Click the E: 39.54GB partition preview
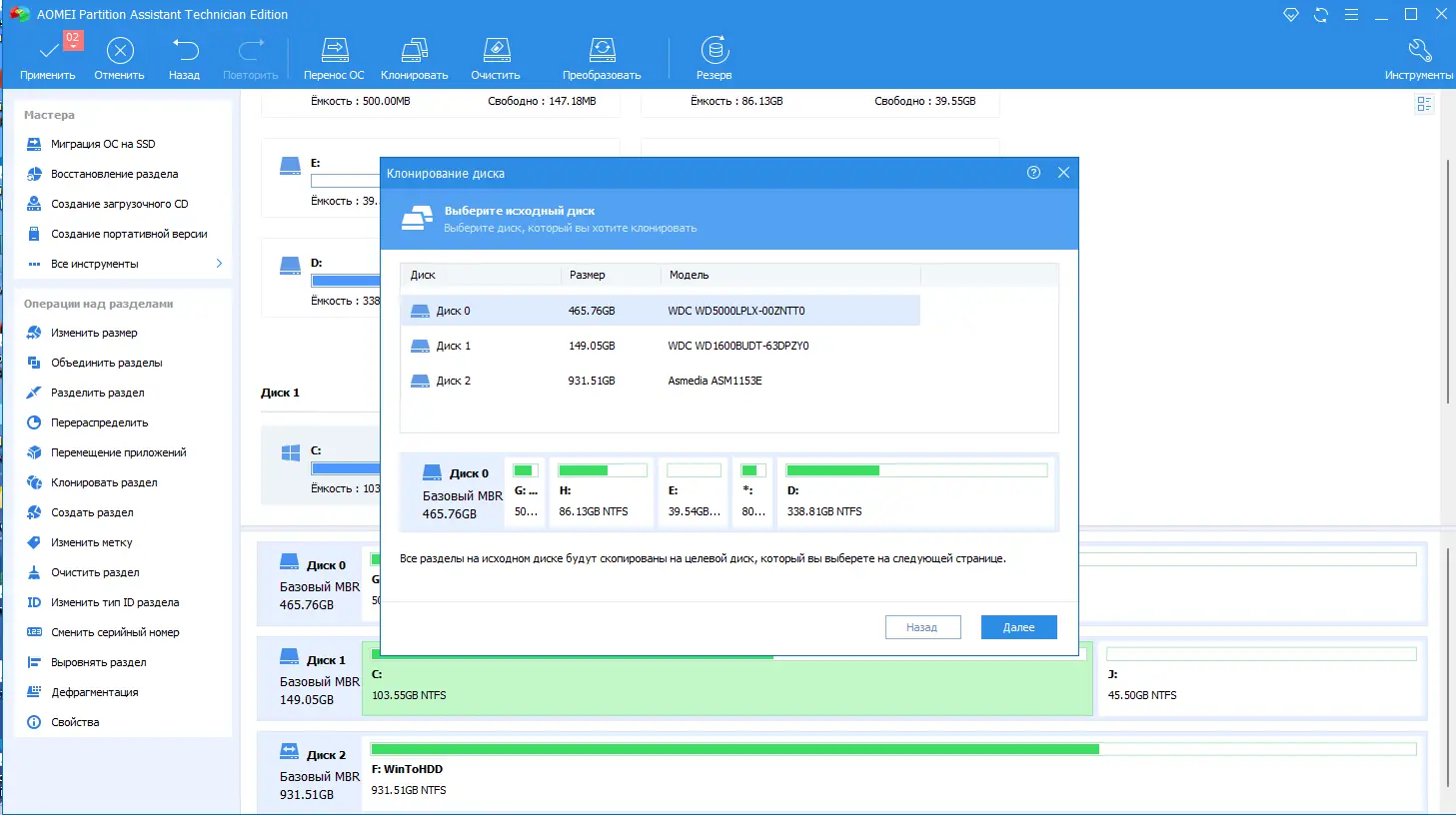Viewport: 1456px width, 815px height. pos(694,490)
